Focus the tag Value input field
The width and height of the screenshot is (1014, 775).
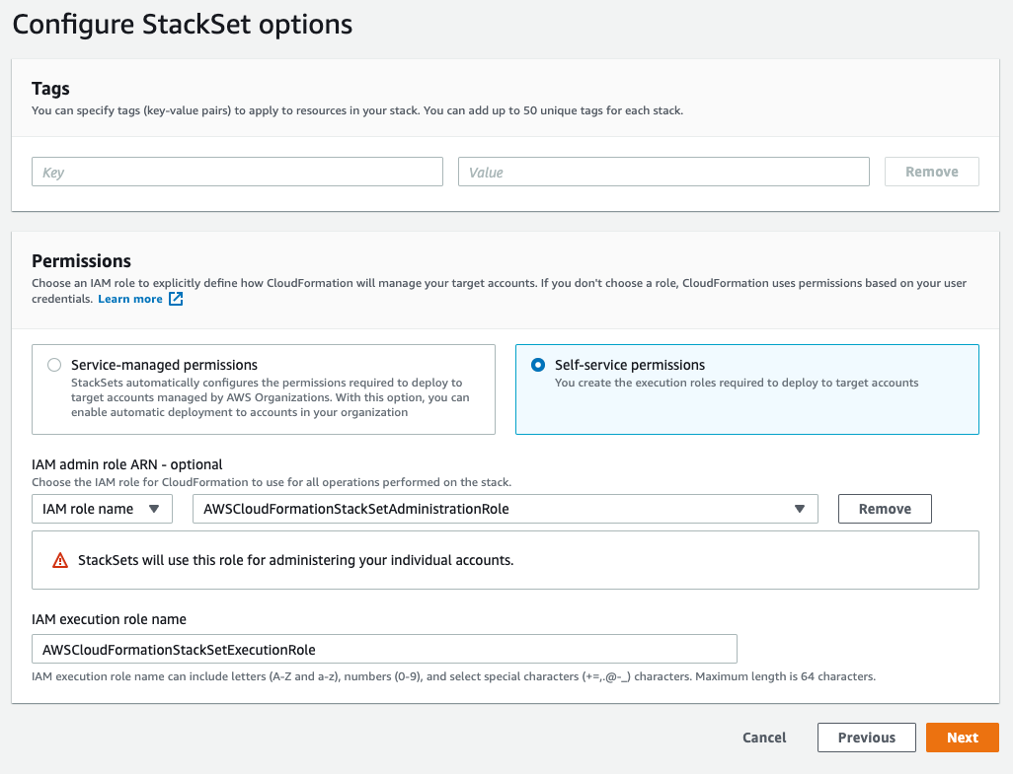pyautogui.click(x=663, y=171)
